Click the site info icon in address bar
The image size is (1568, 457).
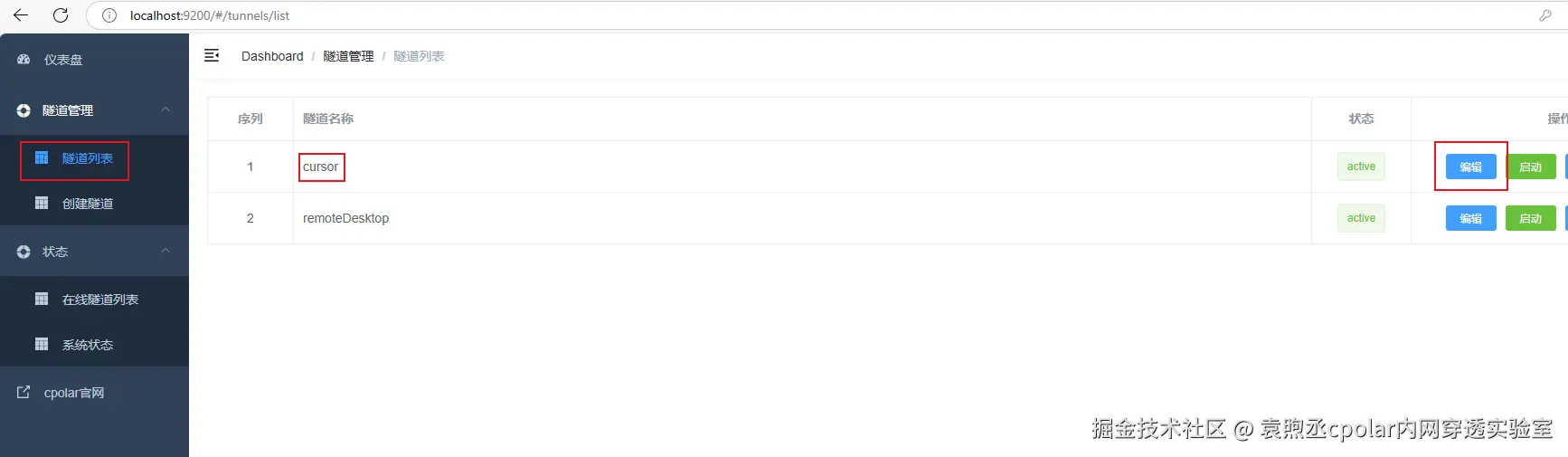(x=109, y=15)
